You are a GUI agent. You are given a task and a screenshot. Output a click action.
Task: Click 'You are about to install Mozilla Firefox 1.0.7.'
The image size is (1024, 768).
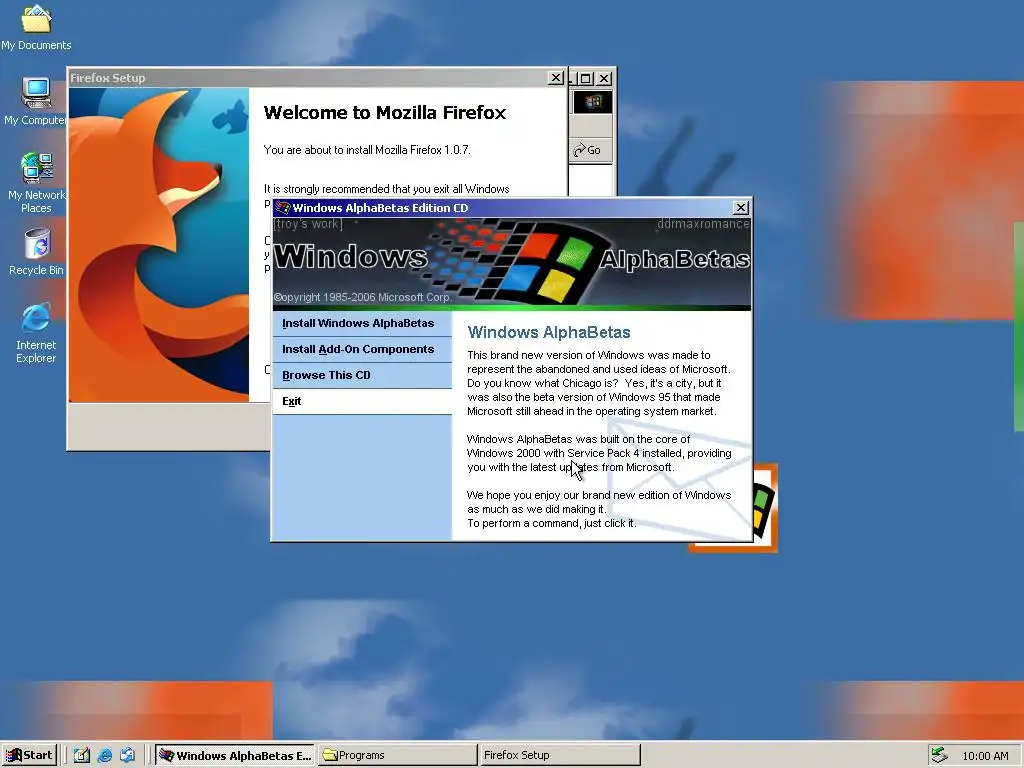(367, 150)
